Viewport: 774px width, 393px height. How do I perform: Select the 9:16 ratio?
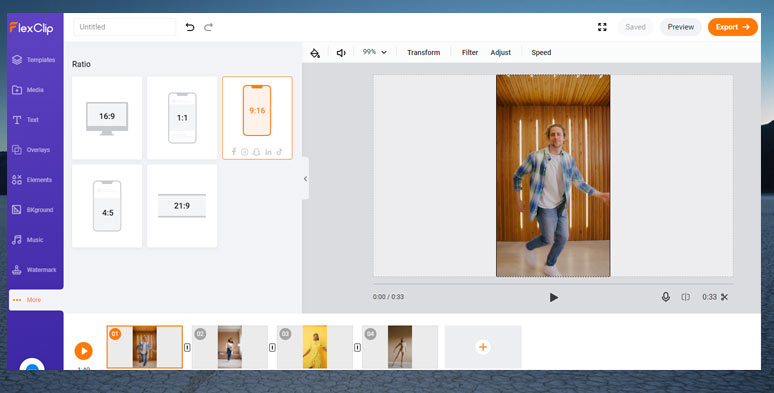pyautogui.click(x=257, y=118)
